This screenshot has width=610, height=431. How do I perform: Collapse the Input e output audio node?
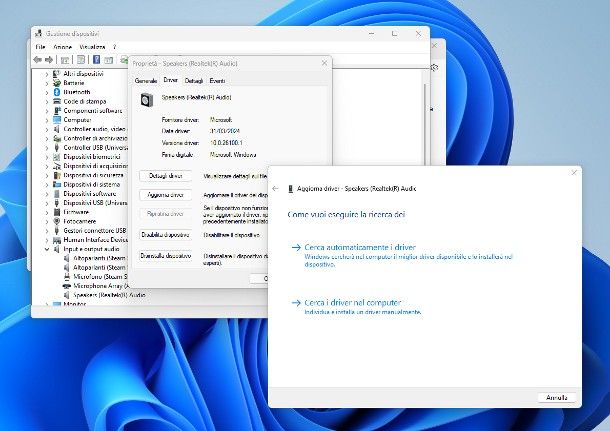coord(46,248)
